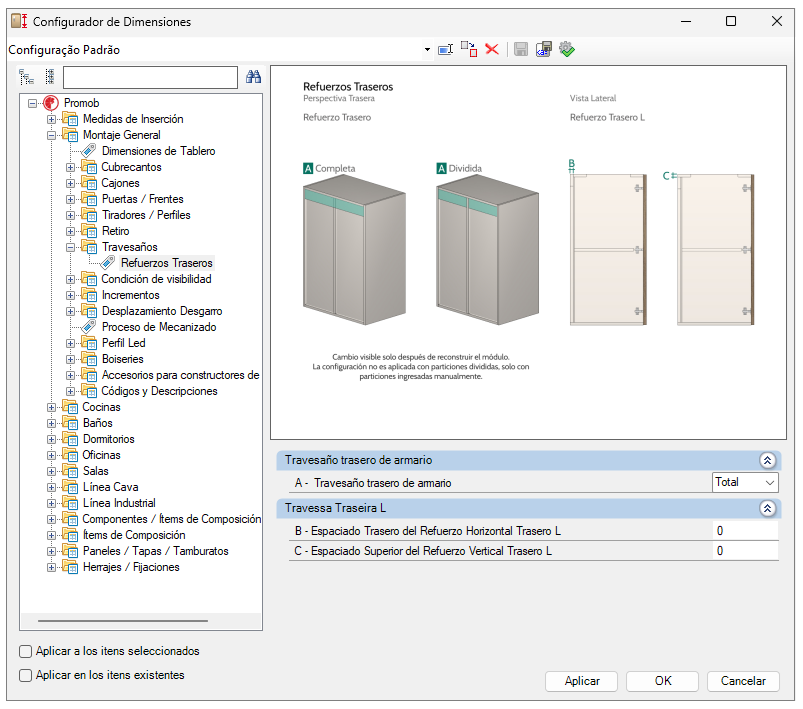Viewport: 803px width, 709px height.
Task: Click the folder icon beside Perfil Led
Action: click(x=89, y=343)
